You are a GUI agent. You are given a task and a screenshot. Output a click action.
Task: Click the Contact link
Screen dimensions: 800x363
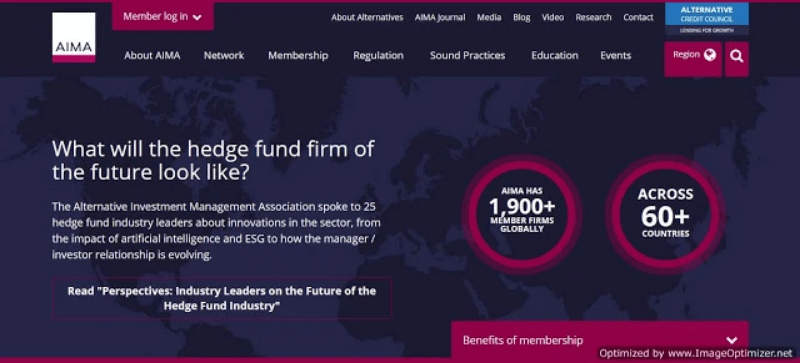point(638,17)
